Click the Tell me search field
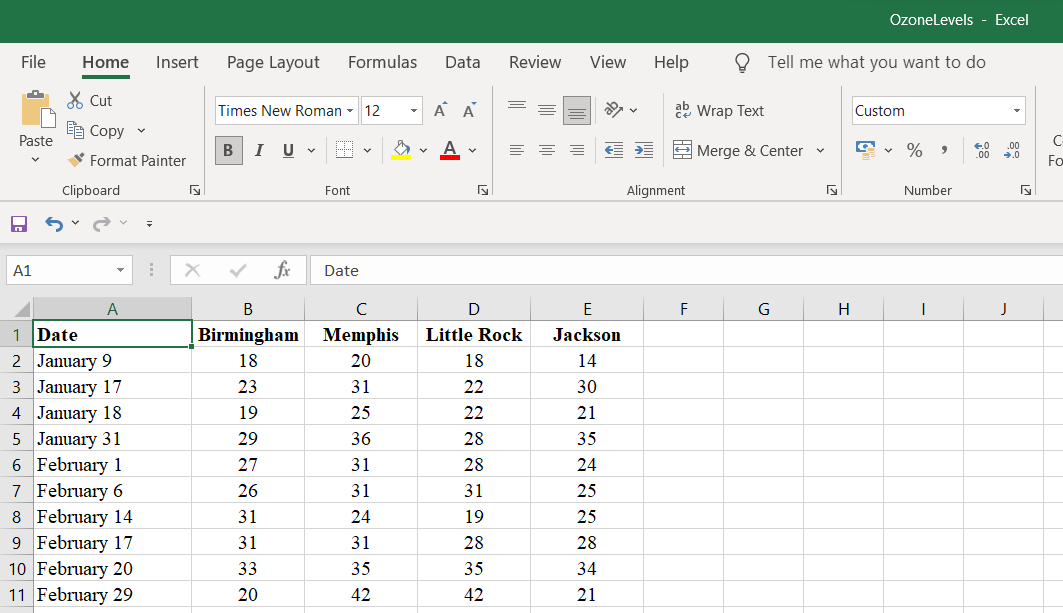The height and width of the screenshot is (613, 1063). click(x=877, y=62)
